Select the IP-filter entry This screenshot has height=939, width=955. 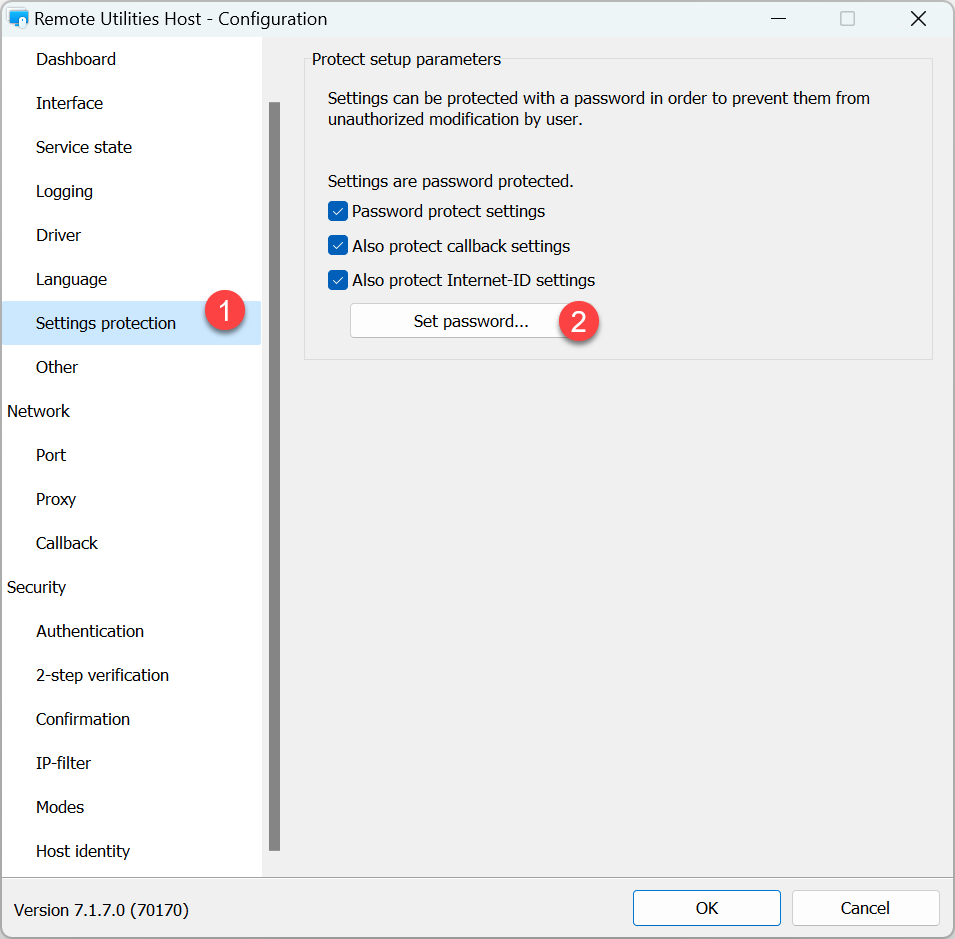coord(63,763)
